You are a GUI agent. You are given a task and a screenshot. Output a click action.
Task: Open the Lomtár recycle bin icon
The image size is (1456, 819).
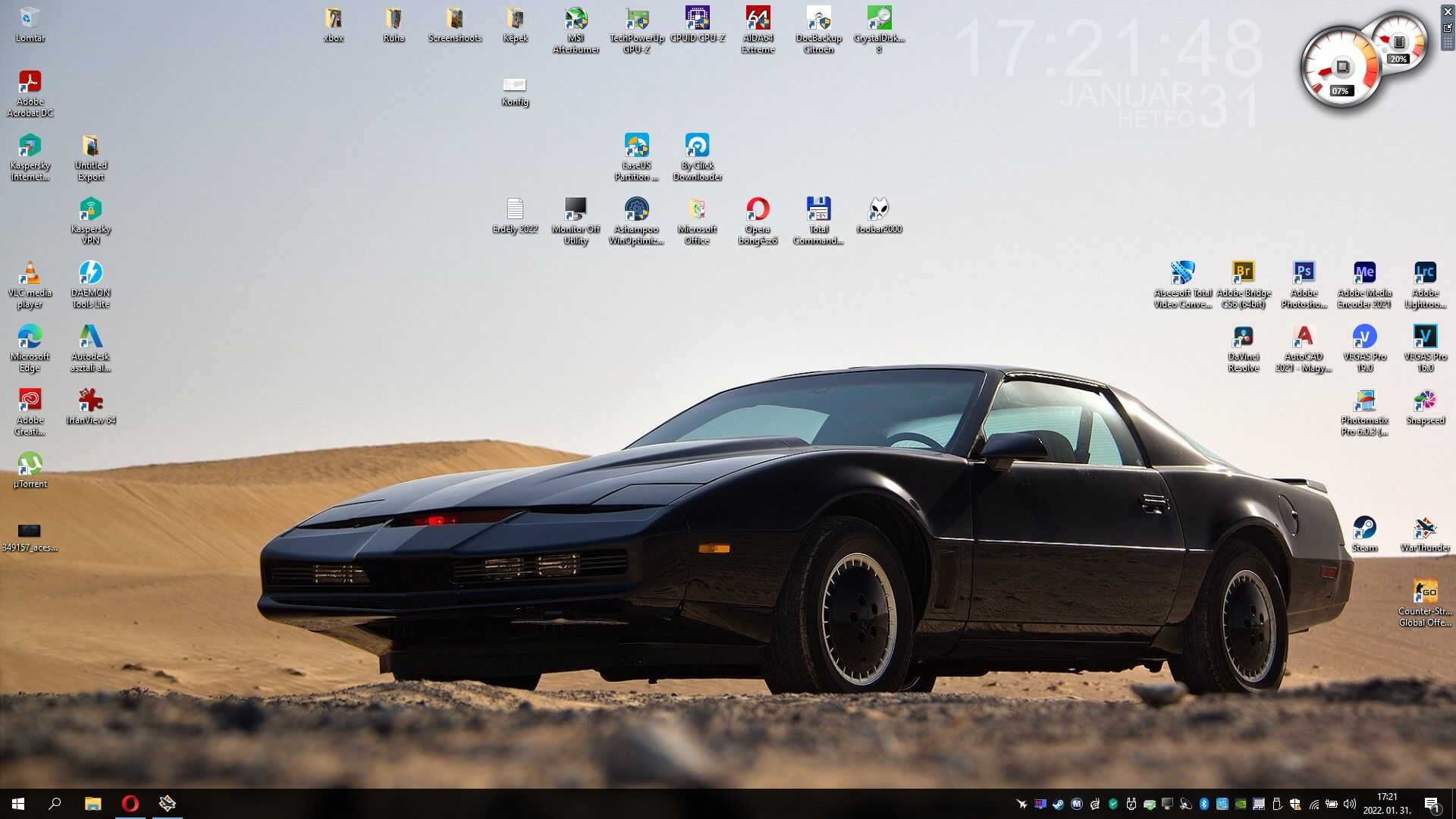[30, 24]
